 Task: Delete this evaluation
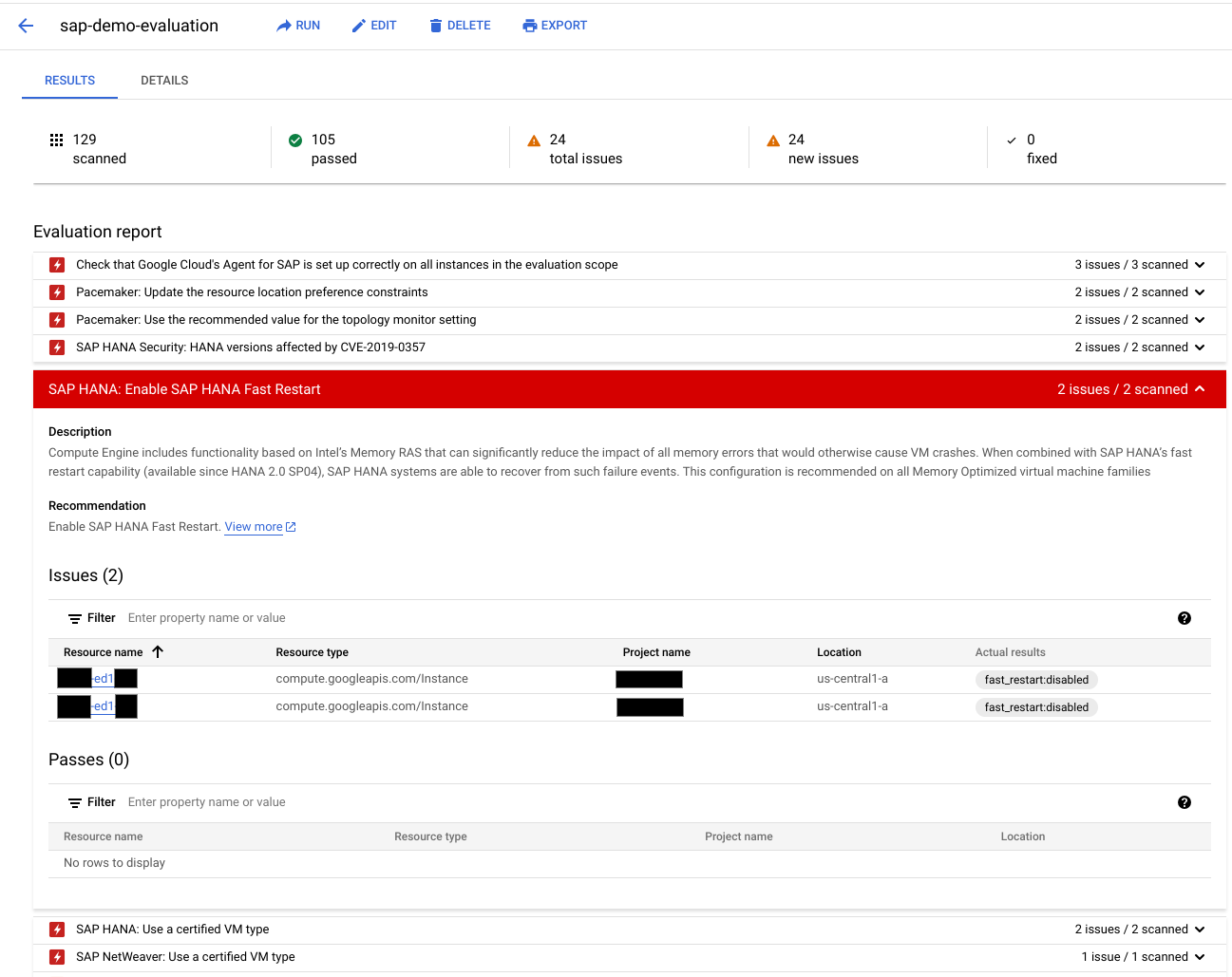[x=460, y=26]
